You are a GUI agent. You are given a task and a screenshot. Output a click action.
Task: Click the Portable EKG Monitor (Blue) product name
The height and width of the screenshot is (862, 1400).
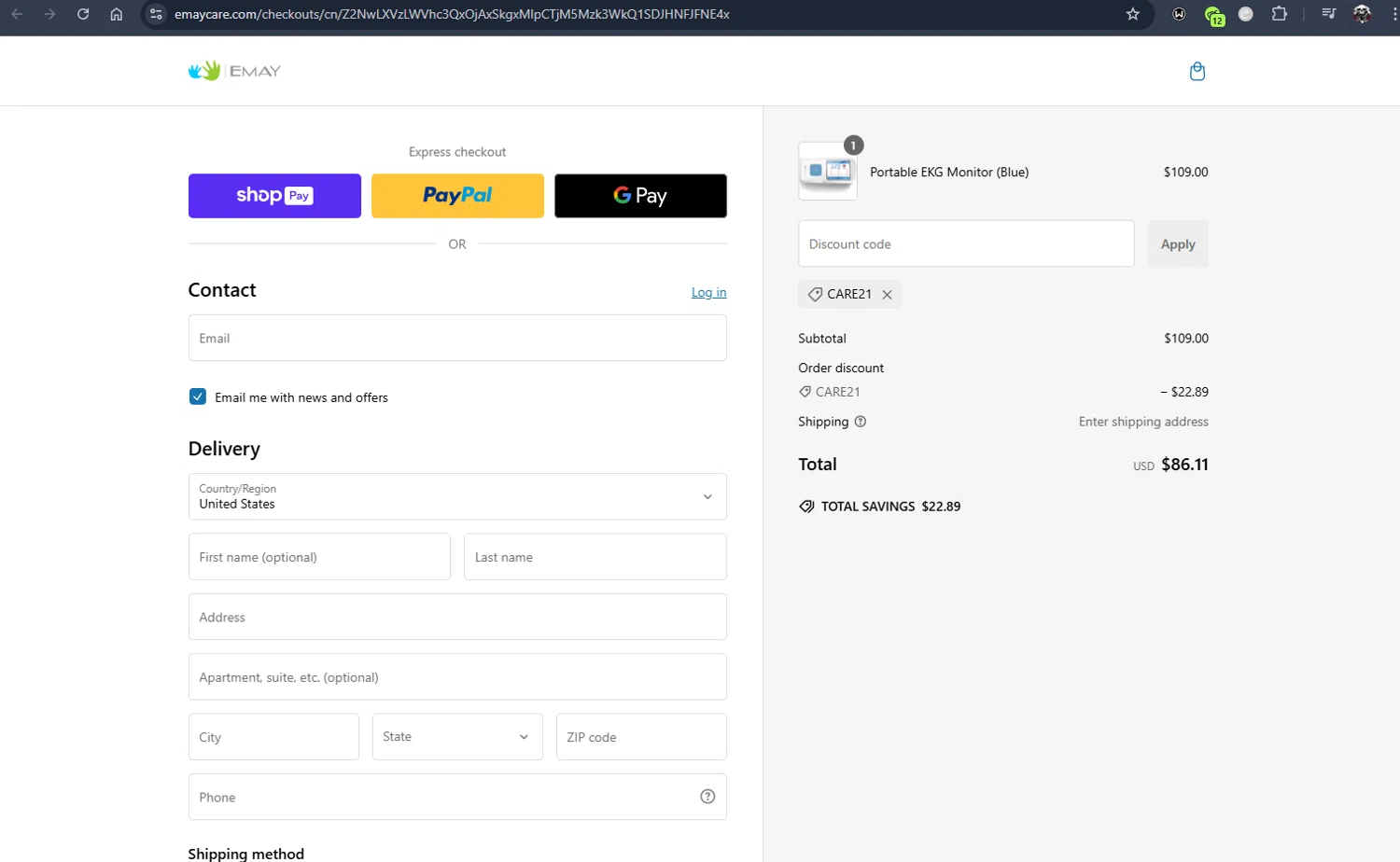pyautogui.click(x=949, y=172)
